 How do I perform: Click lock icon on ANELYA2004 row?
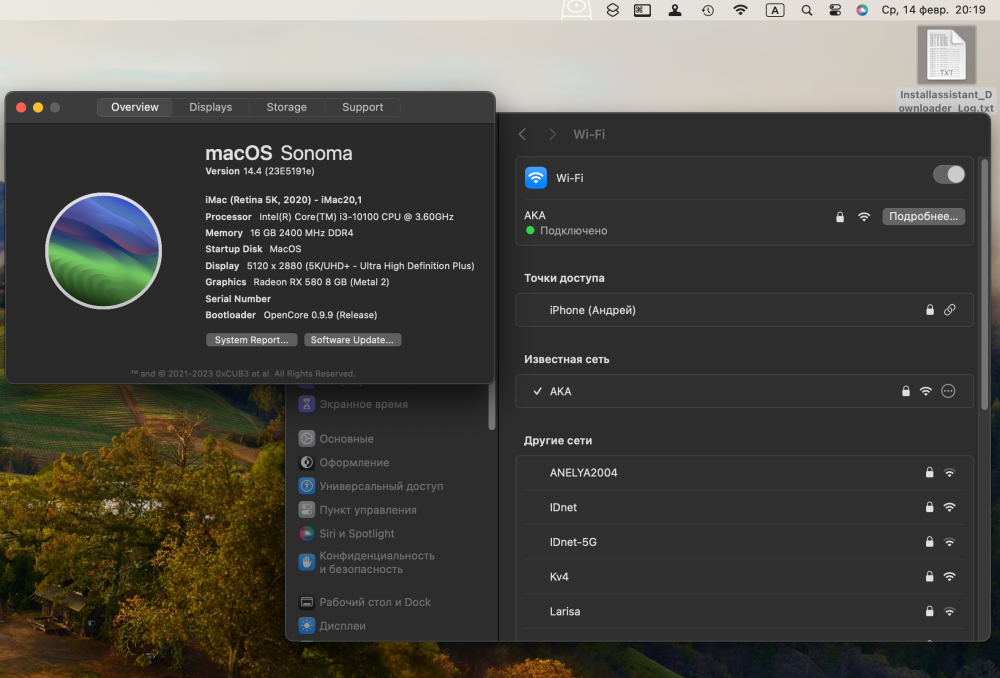pyautogui.click(x=929, y=473)
